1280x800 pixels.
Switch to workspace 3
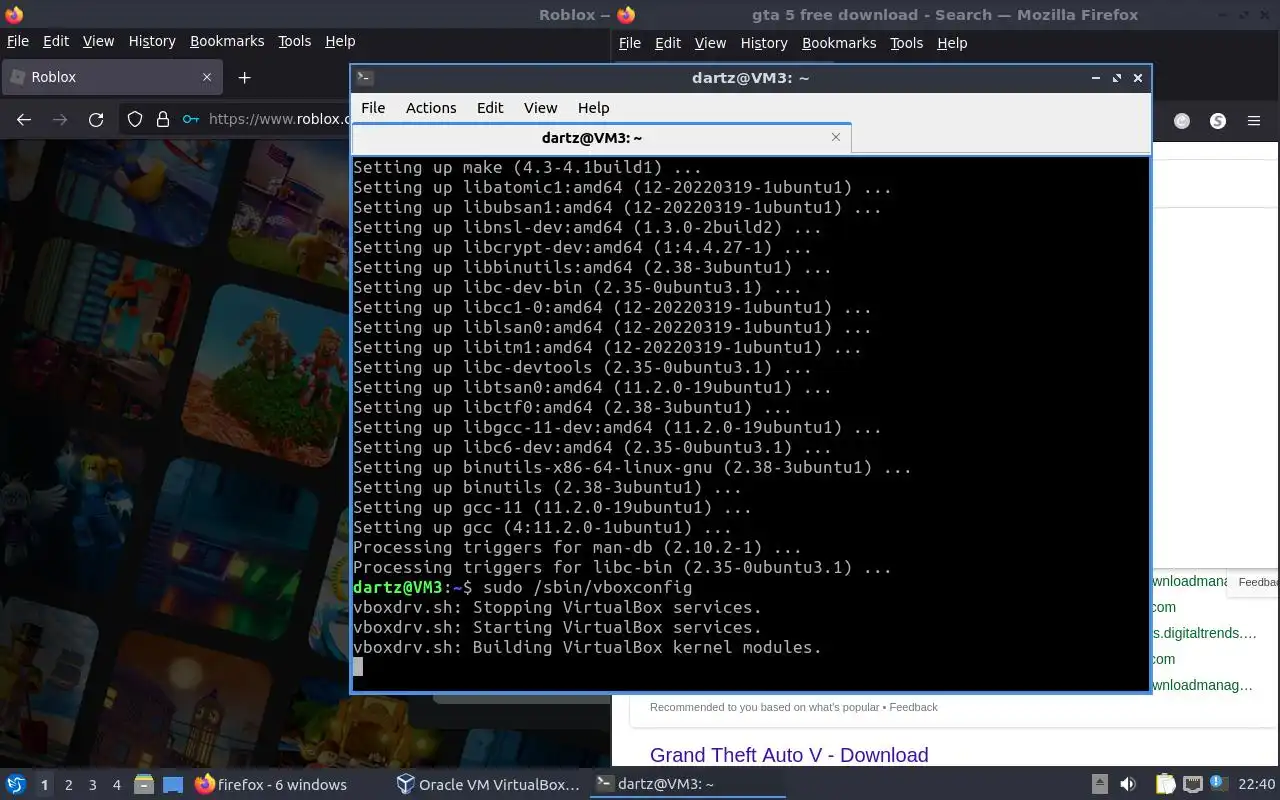(92, 785)
